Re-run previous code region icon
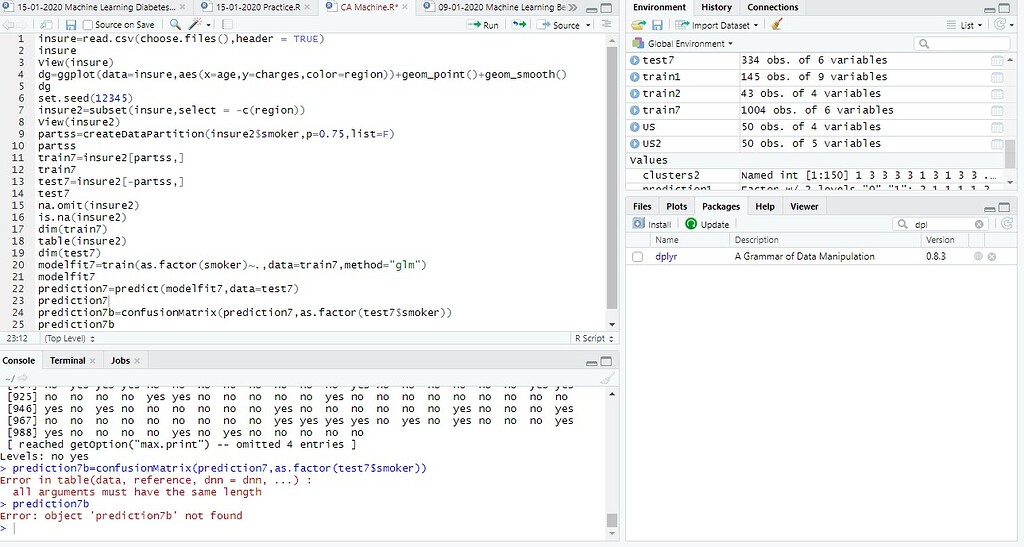The width and height of the screenshot is (1024, 547). tap(519, 25)
